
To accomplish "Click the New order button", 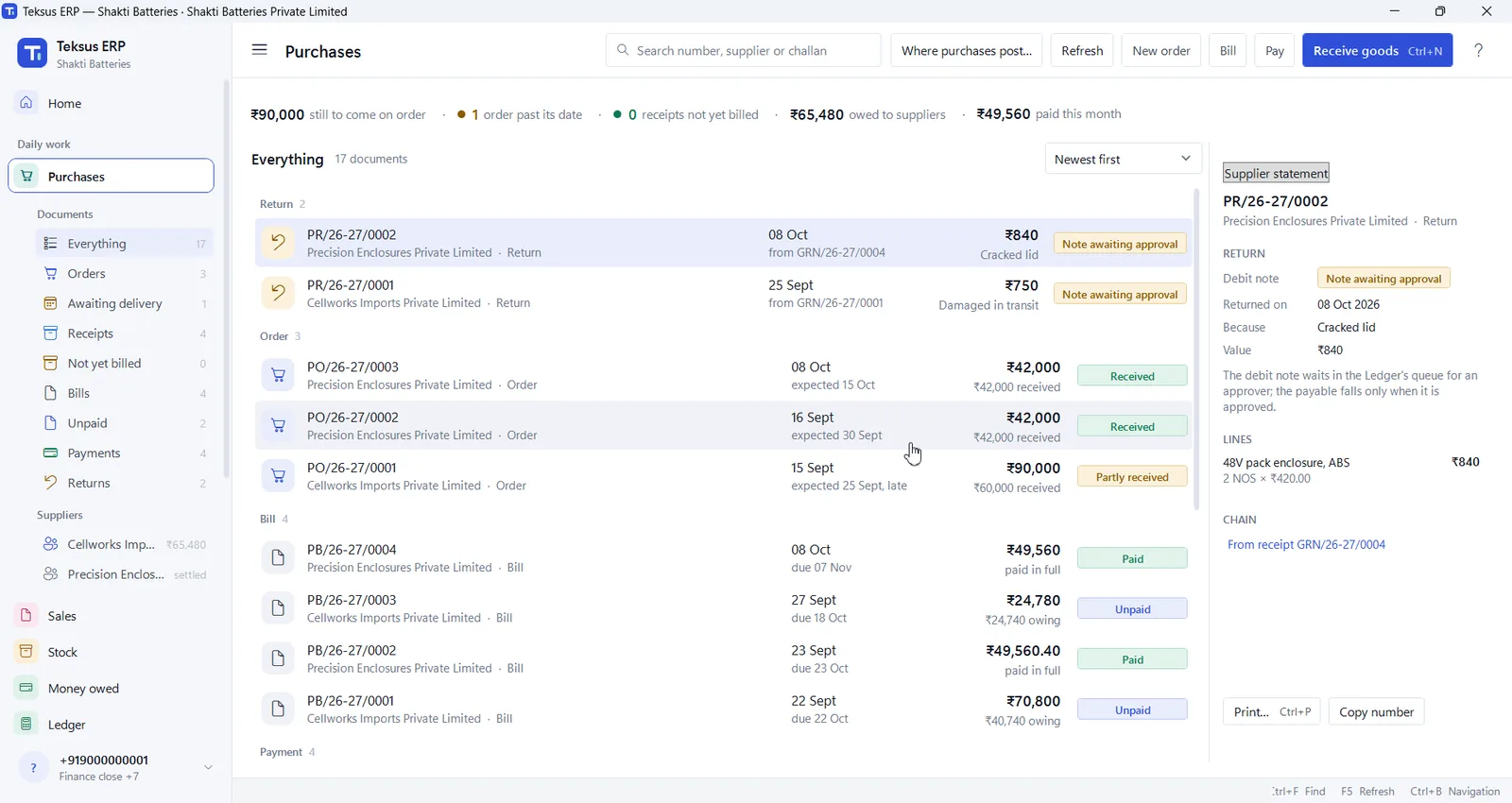I will (1160, 50).
